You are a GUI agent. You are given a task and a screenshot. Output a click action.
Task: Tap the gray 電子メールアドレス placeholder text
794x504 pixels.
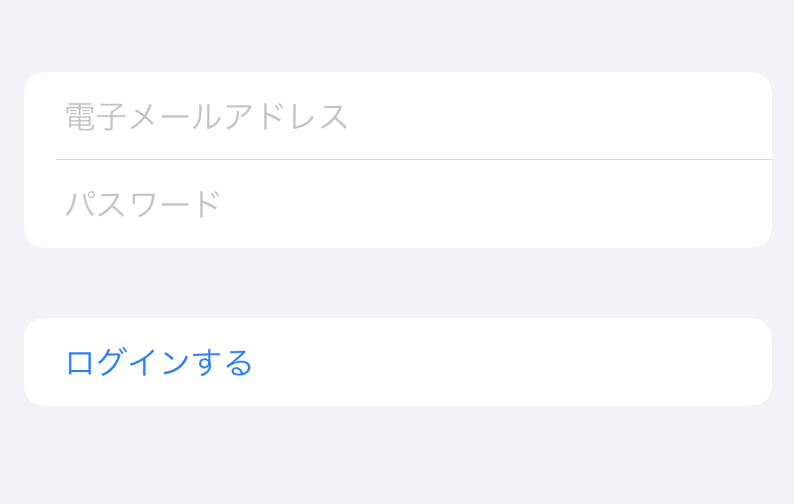click(x=207, y=117)
